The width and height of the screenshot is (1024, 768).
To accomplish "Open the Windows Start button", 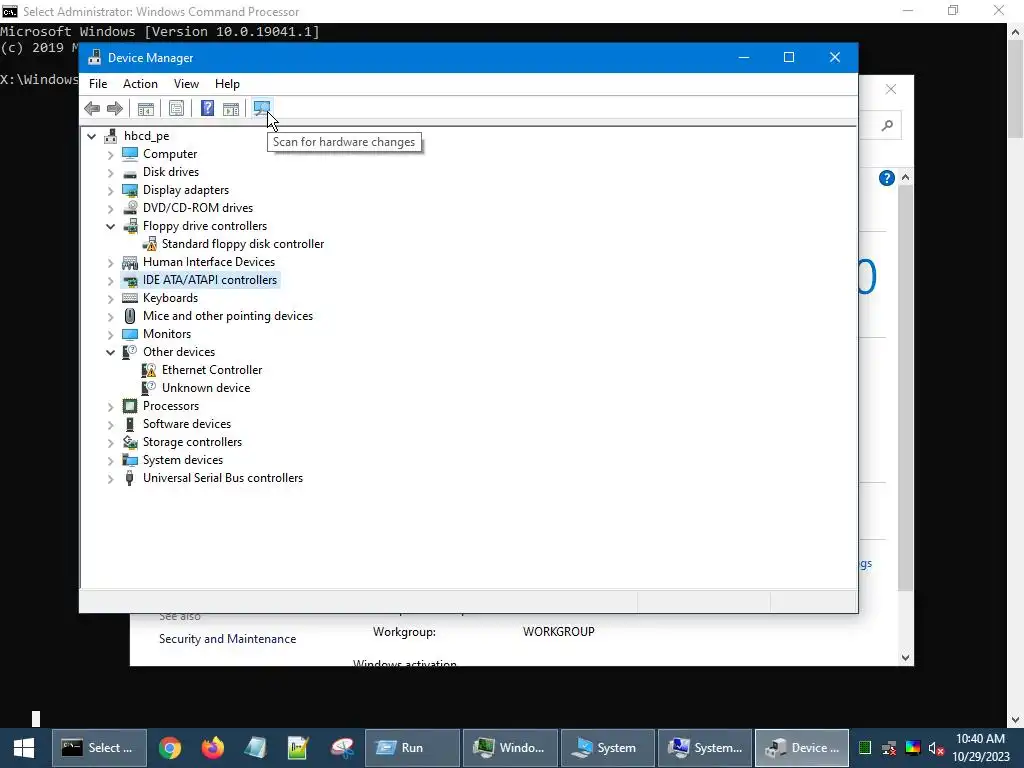I will pyautogui.click(x=24, y=748).
